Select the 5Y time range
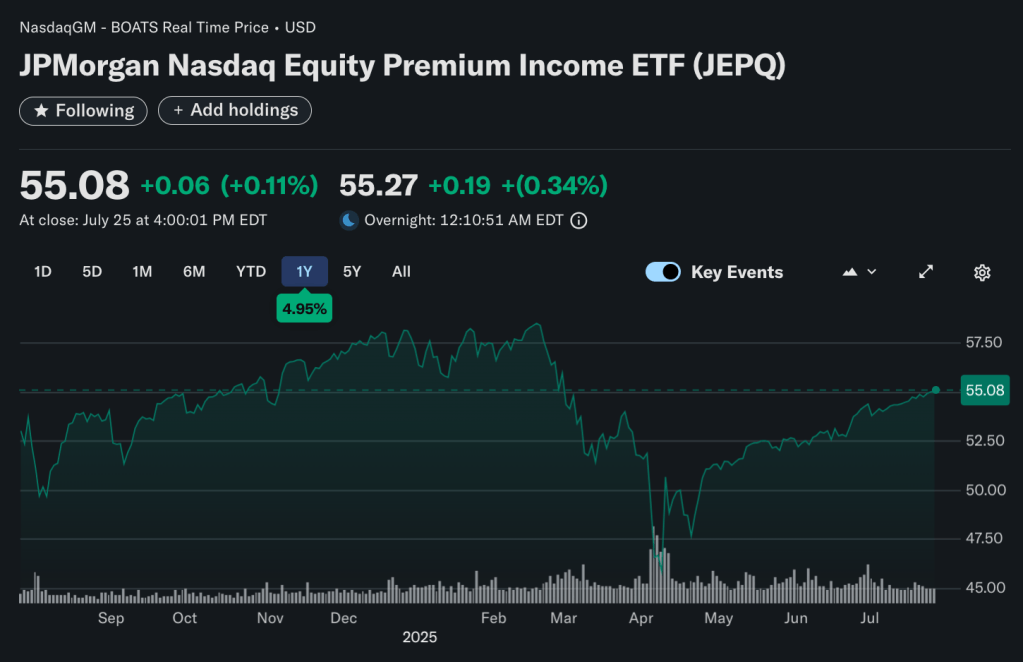Viewport: 1023px width, 662px height. [351, 271]
